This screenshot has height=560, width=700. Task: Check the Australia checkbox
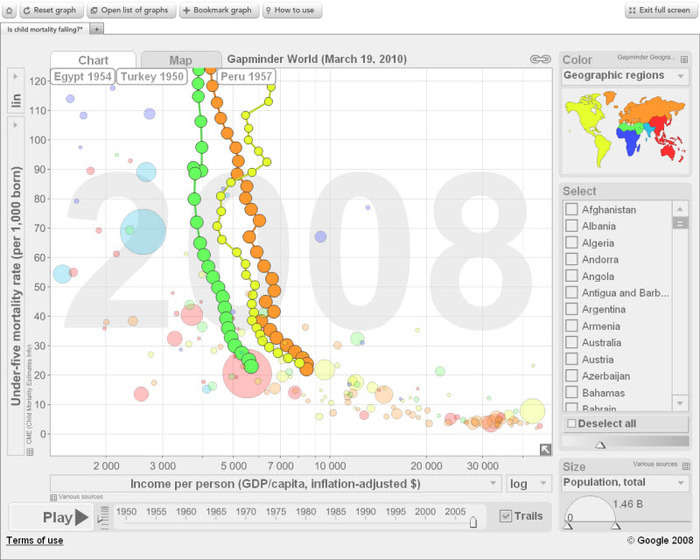click(x=571, y=343)
